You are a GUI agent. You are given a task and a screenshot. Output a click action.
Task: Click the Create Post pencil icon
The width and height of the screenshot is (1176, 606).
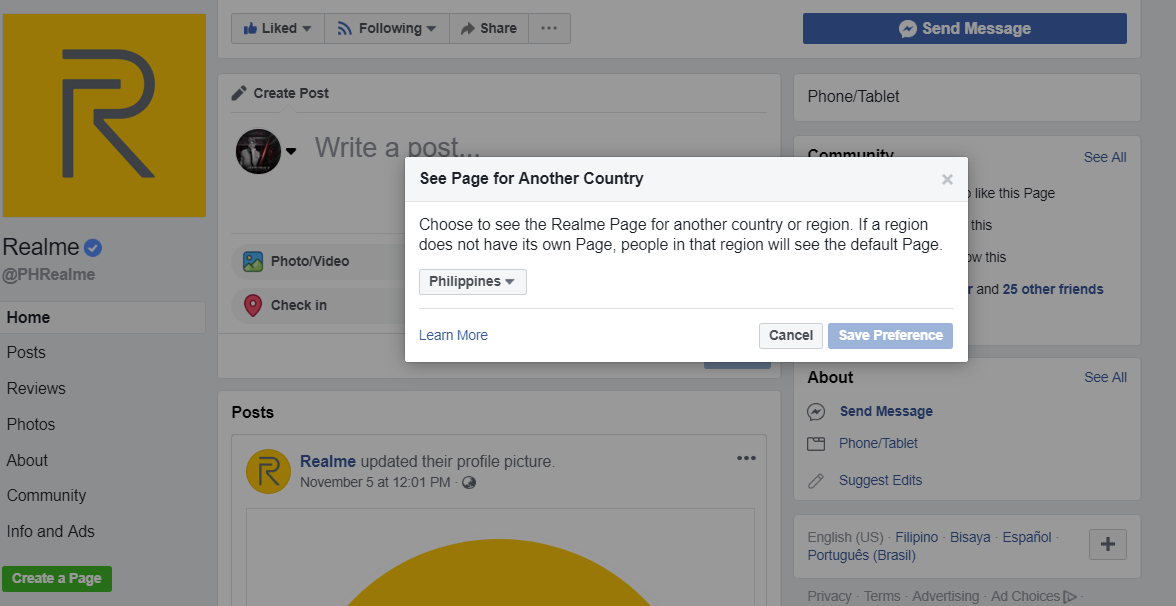(239, 93)
